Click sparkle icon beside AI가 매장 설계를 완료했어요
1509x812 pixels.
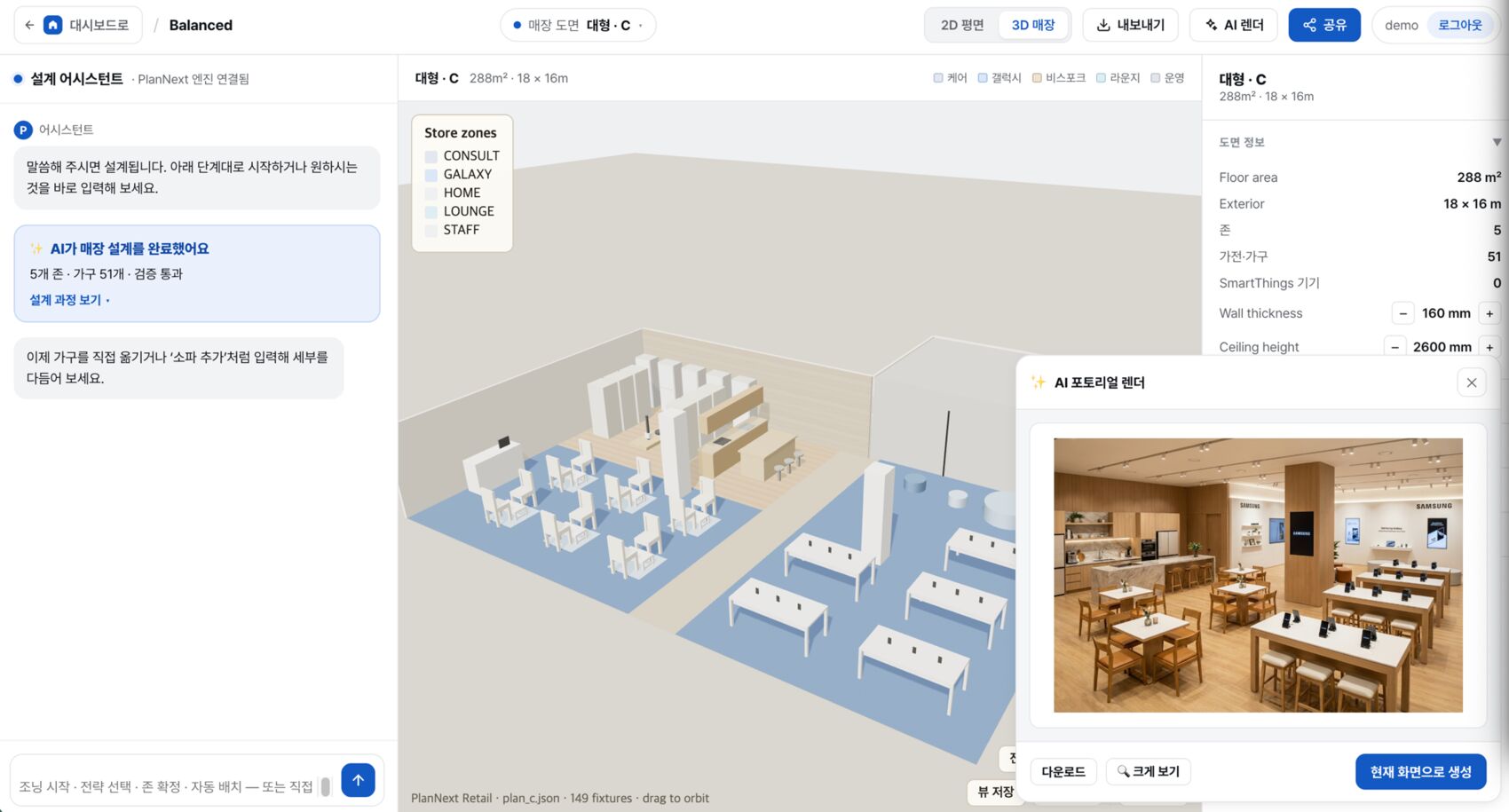tap(36, 248)
